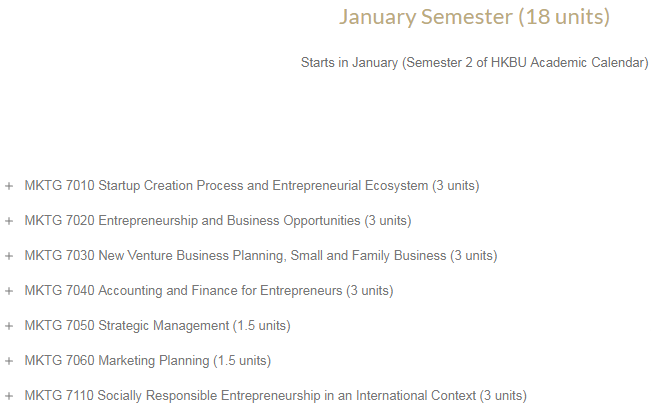Viewport: 651px width, 406px height.
Task: Open Startup Creation Process and Entrepreneurial Ecosystem course
Action: click(252, 186)
